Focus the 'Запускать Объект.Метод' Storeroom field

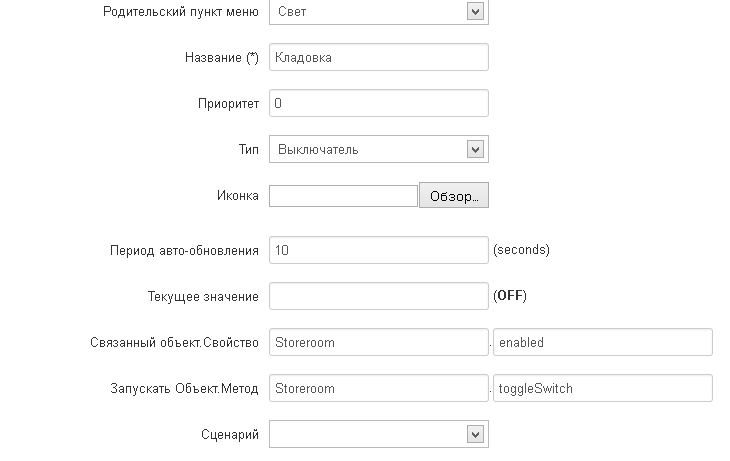point(378,388)
